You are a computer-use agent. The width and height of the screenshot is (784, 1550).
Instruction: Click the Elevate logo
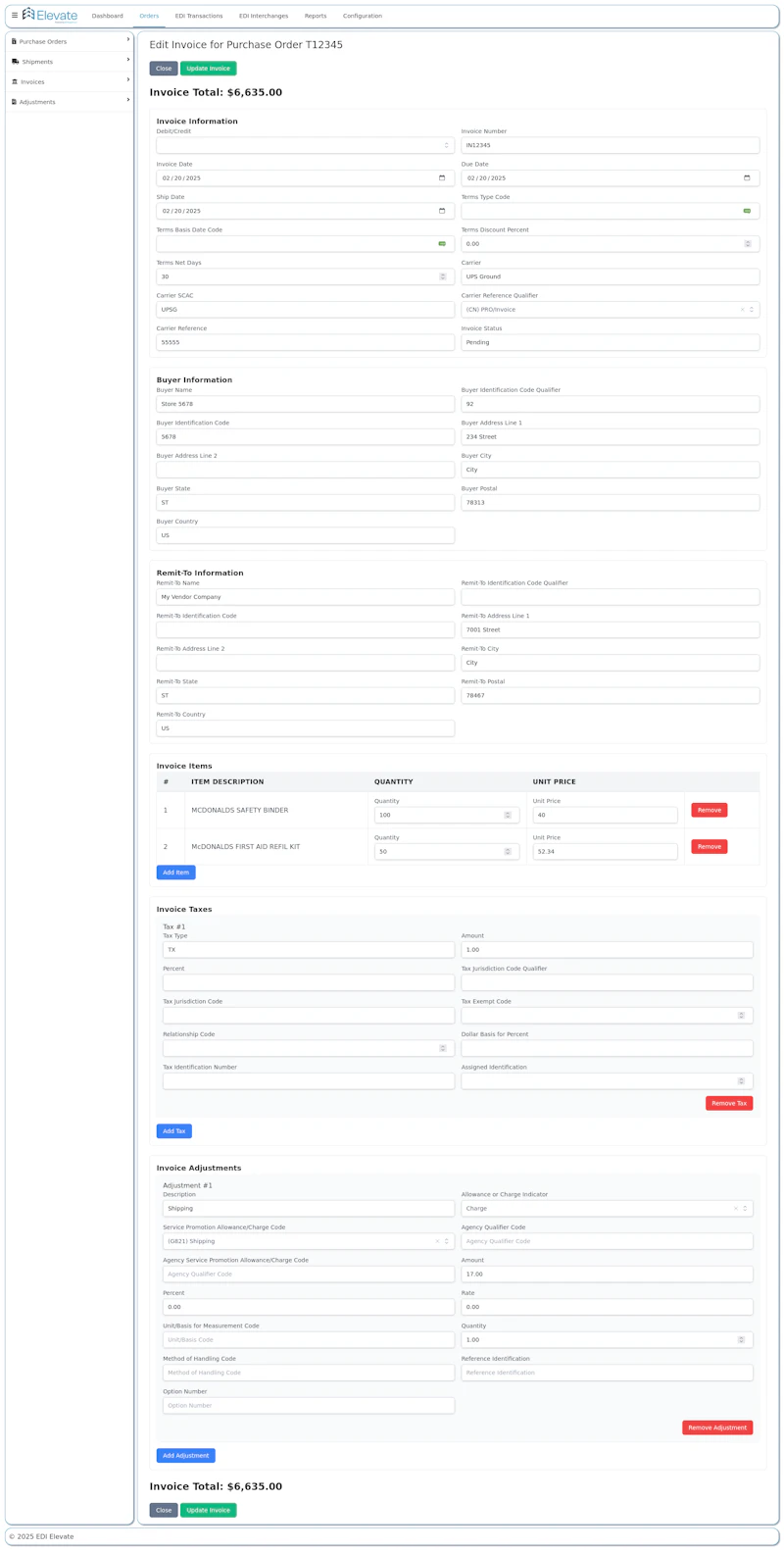pyautogui.click(x=50, y=15)
